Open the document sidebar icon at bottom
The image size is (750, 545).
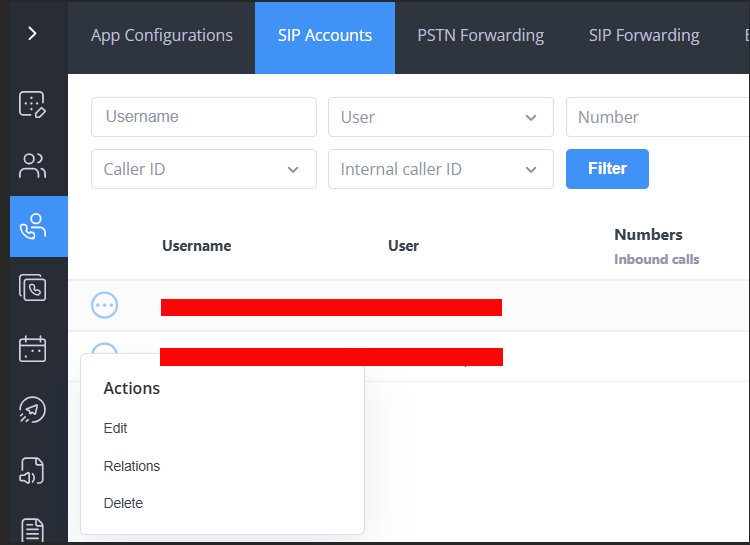(x=33, y=529)
